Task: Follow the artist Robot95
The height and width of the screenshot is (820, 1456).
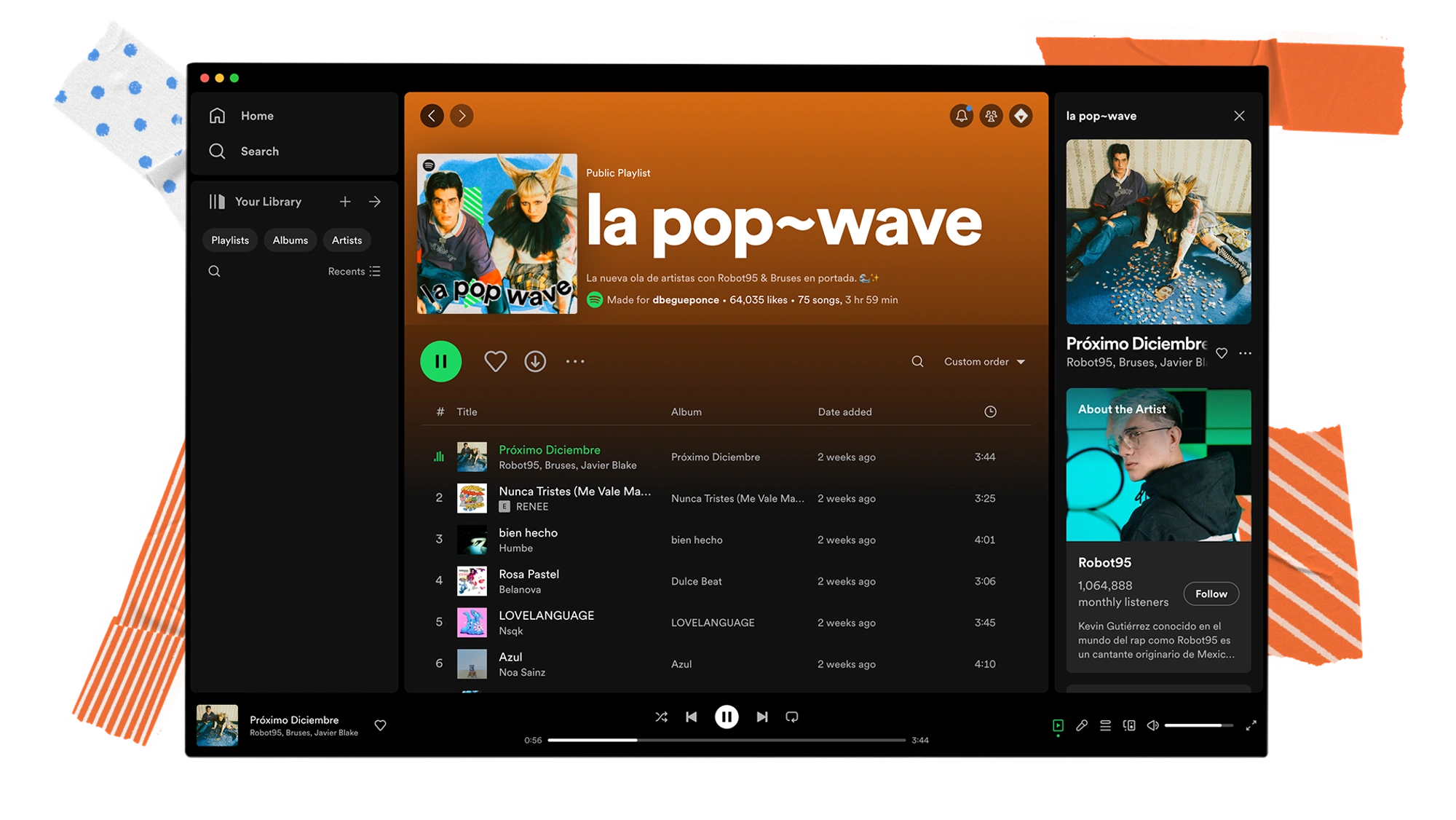Action: [x=1211, y=594]
